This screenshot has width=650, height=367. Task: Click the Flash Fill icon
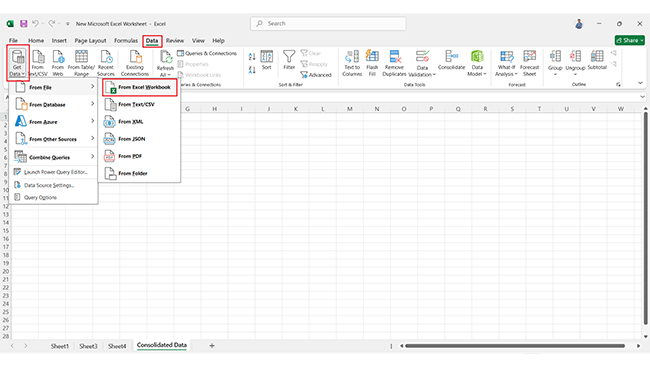tap(372, 63)
